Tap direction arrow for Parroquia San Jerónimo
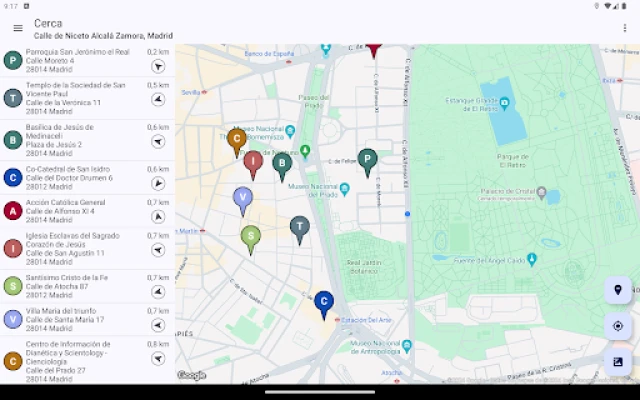The image size is (640, 400). tap(158, 66)
